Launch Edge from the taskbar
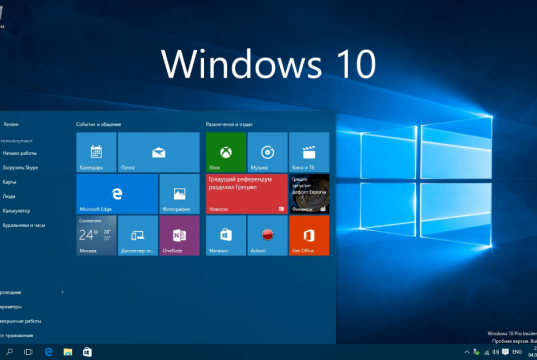The image size is (537, 360). (x=49, y=352)
